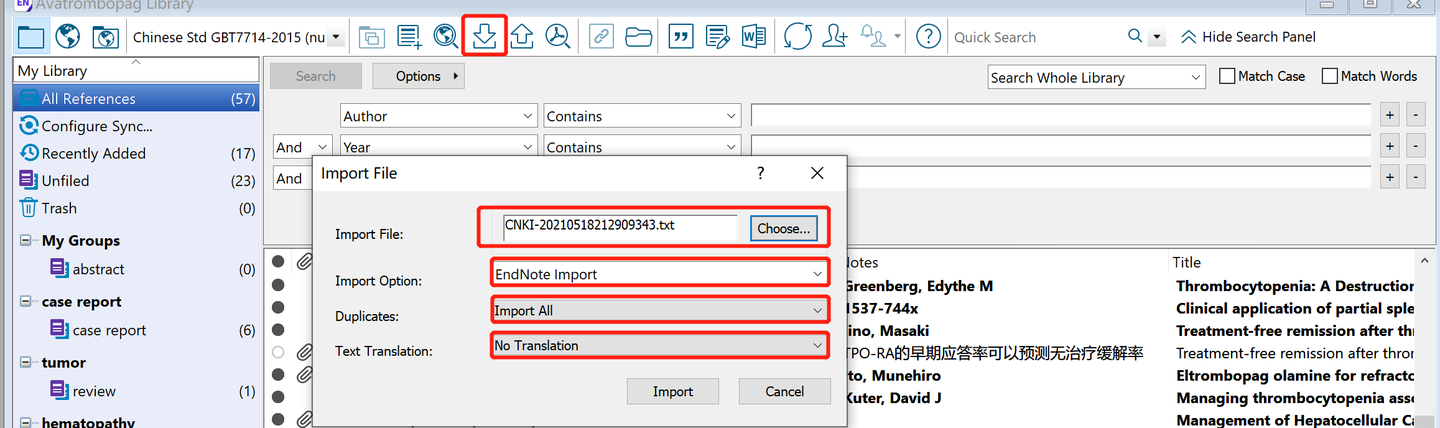The image size is (1440, 428).
Task: Click the Sync Library circular arrows icon
Action: [x=797, y=37]
